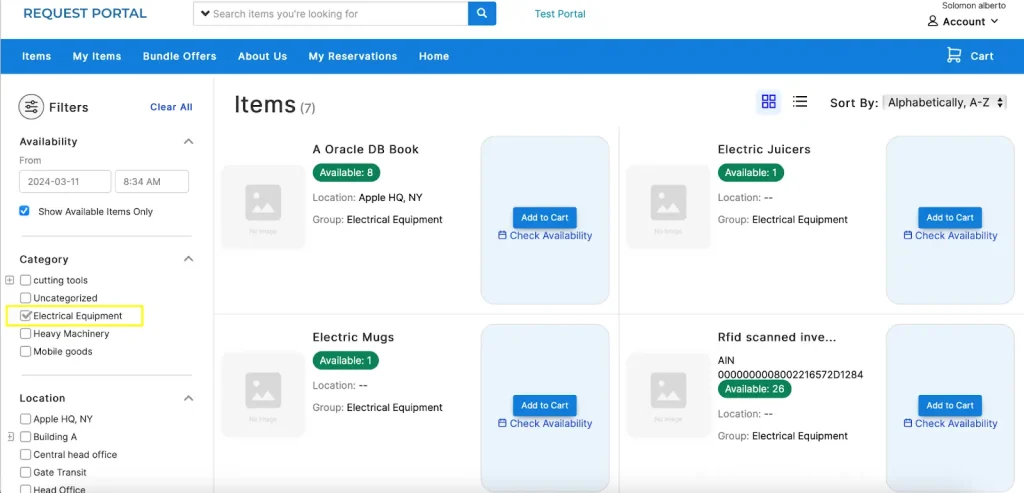Check the Apple HQ, NY location
Image resolution: width=1024 pixels, height=493 pixels.
pos(25,419)
